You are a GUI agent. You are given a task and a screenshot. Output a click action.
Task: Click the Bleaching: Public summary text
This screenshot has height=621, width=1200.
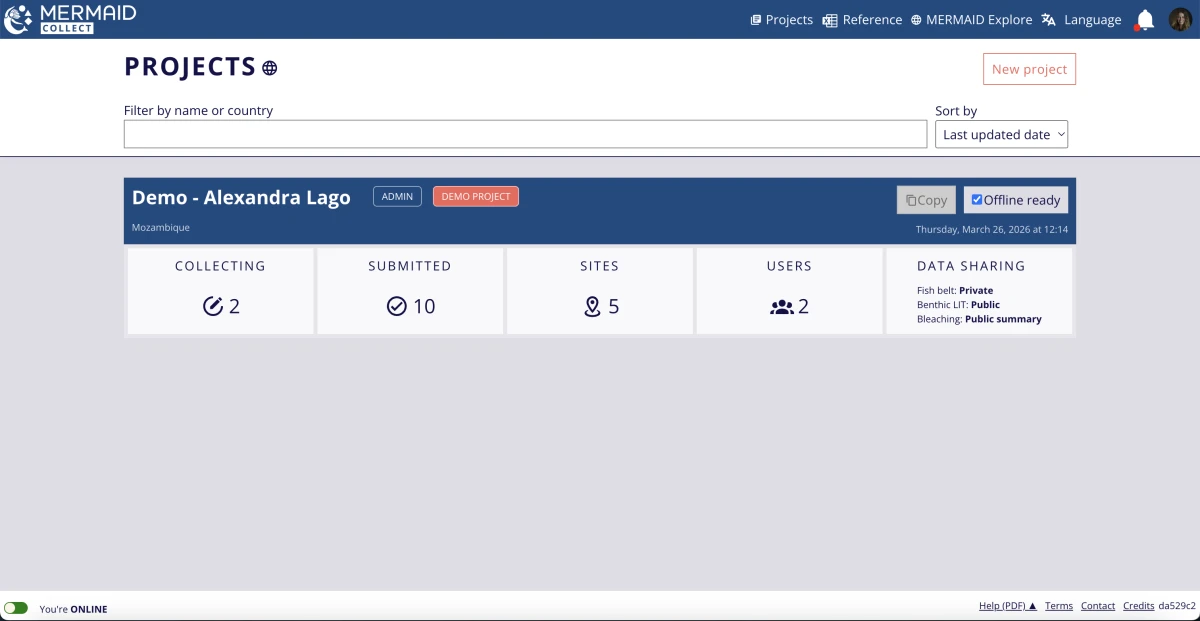(x=979, y=319)
